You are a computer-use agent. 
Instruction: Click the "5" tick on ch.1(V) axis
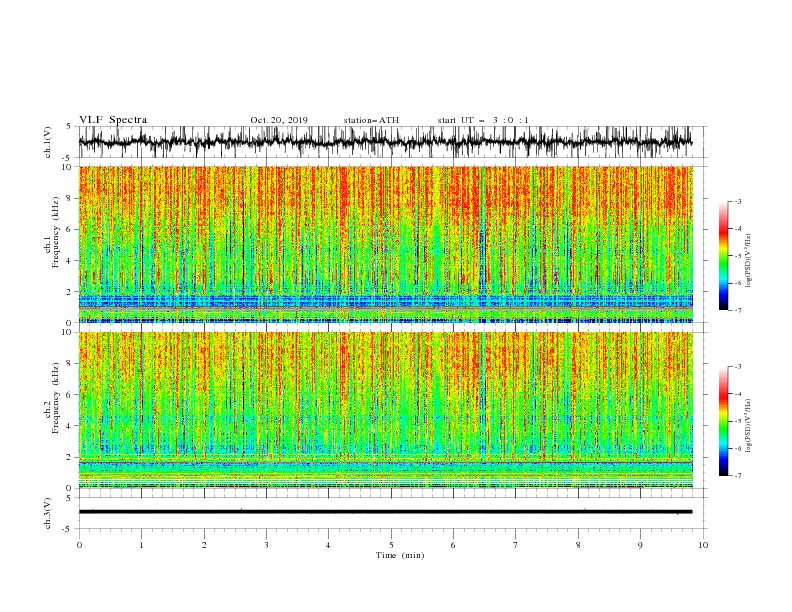click(x=70, y=126)
